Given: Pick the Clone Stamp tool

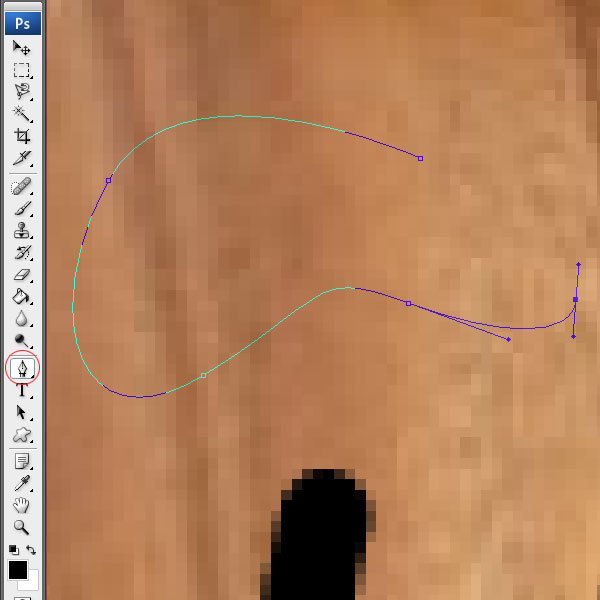Looking at the screenshot, I should 21,230.
